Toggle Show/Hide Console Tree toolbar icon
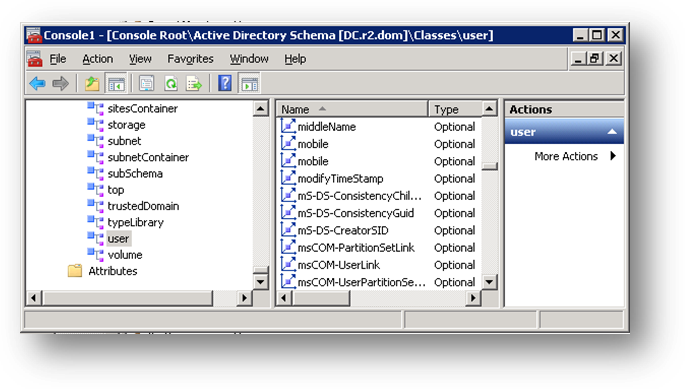Viewport: 685px width, 389px height. click(x=116, y=83)
